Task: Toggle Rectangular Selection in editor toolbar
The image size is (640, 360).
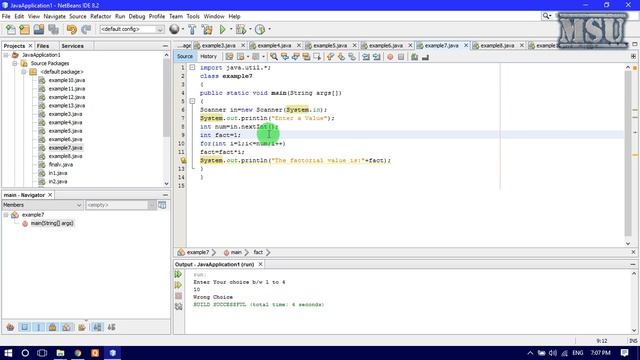Action: pos(317,57)
